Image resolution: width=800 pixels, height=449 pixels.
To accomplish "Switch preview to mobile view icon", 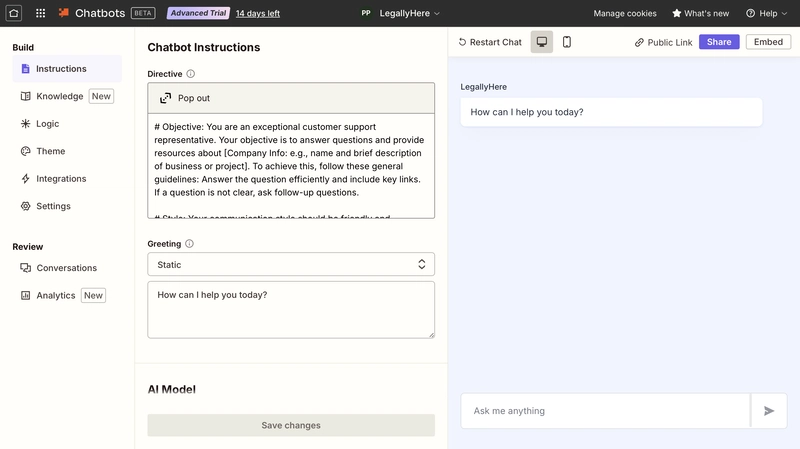I will (567, 42).
